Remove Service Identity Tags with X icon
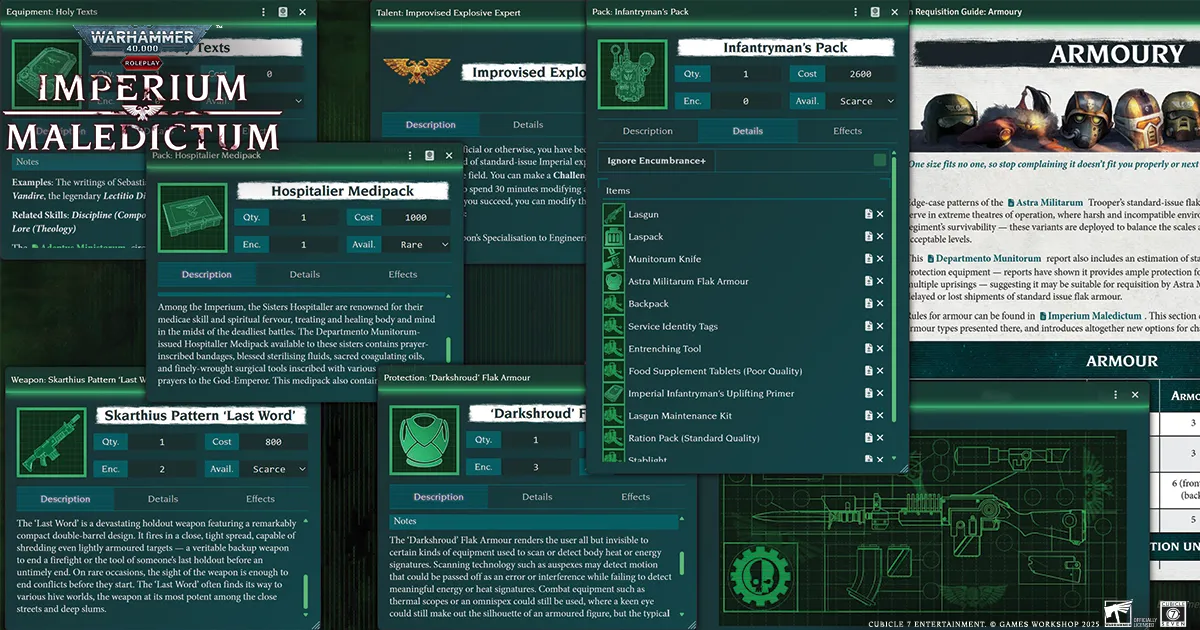The width and height of the screenshot is (1200, 630). [x=880, y=326]
